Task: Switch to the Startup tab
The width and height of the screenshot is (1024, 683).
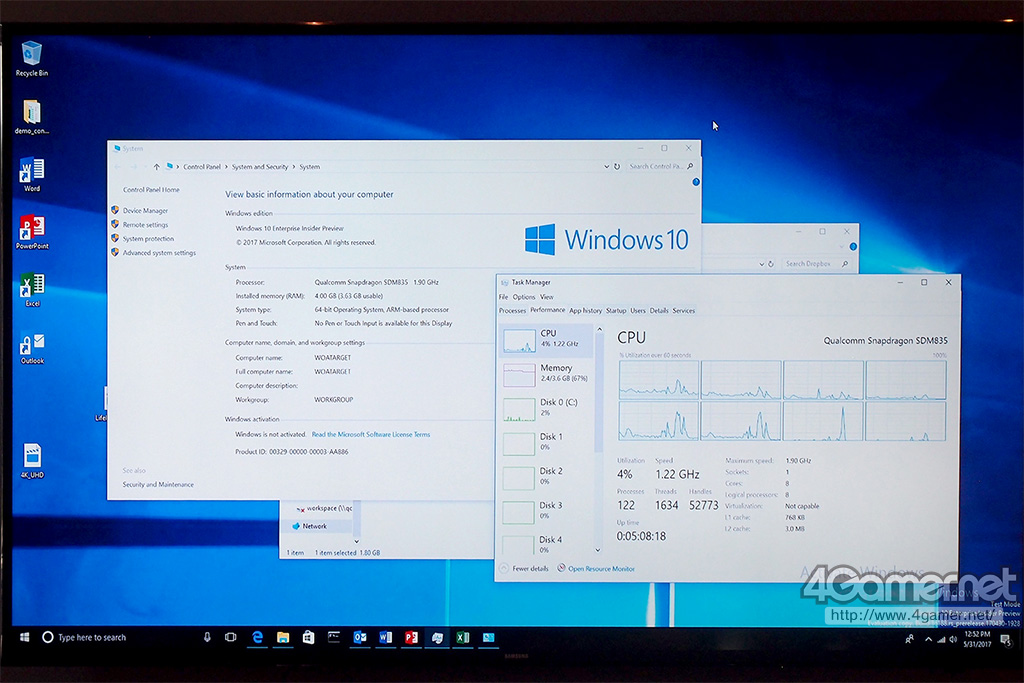Action: coord(616,311)
